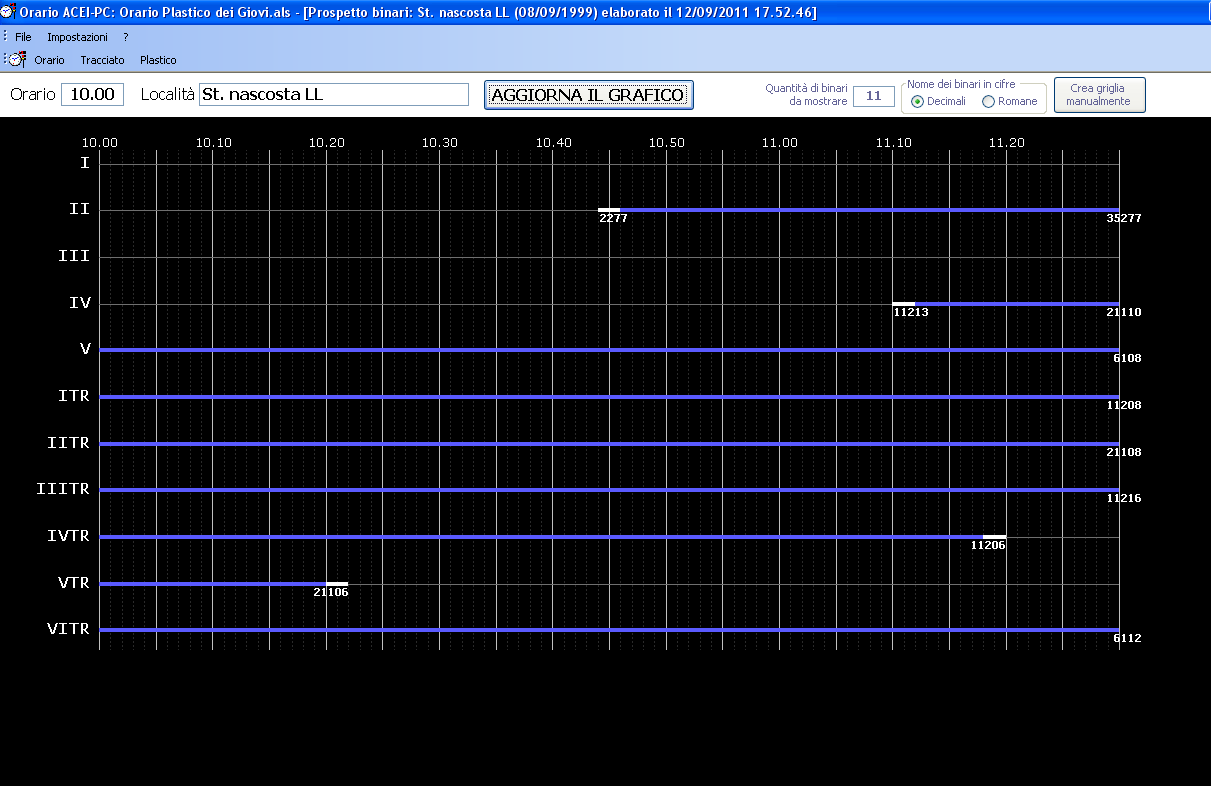Screen dimensions: 1211x786
Task: Click train 2277 marker on track II
Action: (x=609, y=210)
